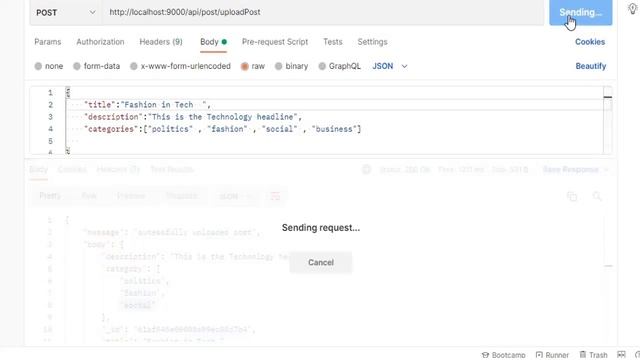The height and width of the screenshot is (360, 640).
Task: Select the Body tab
Action: pos(213,42)
